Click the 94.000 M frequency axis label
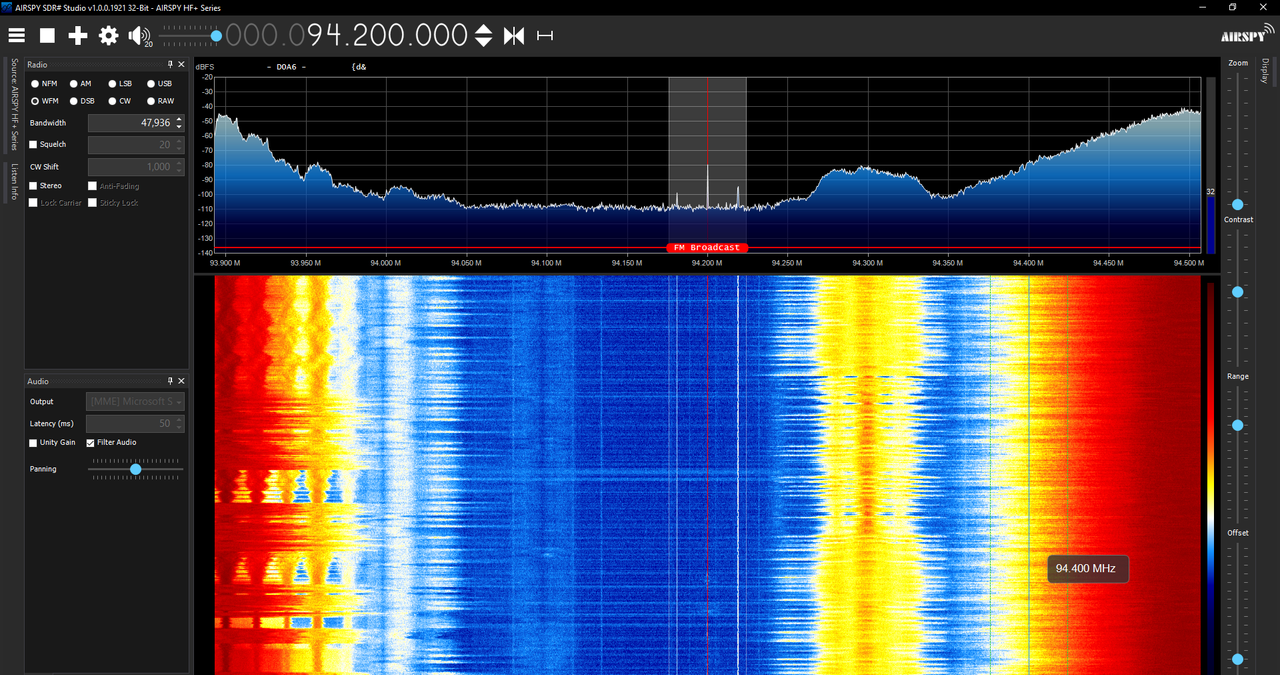This screenshot has width=1280, height=675. click(x=385, y=263)
